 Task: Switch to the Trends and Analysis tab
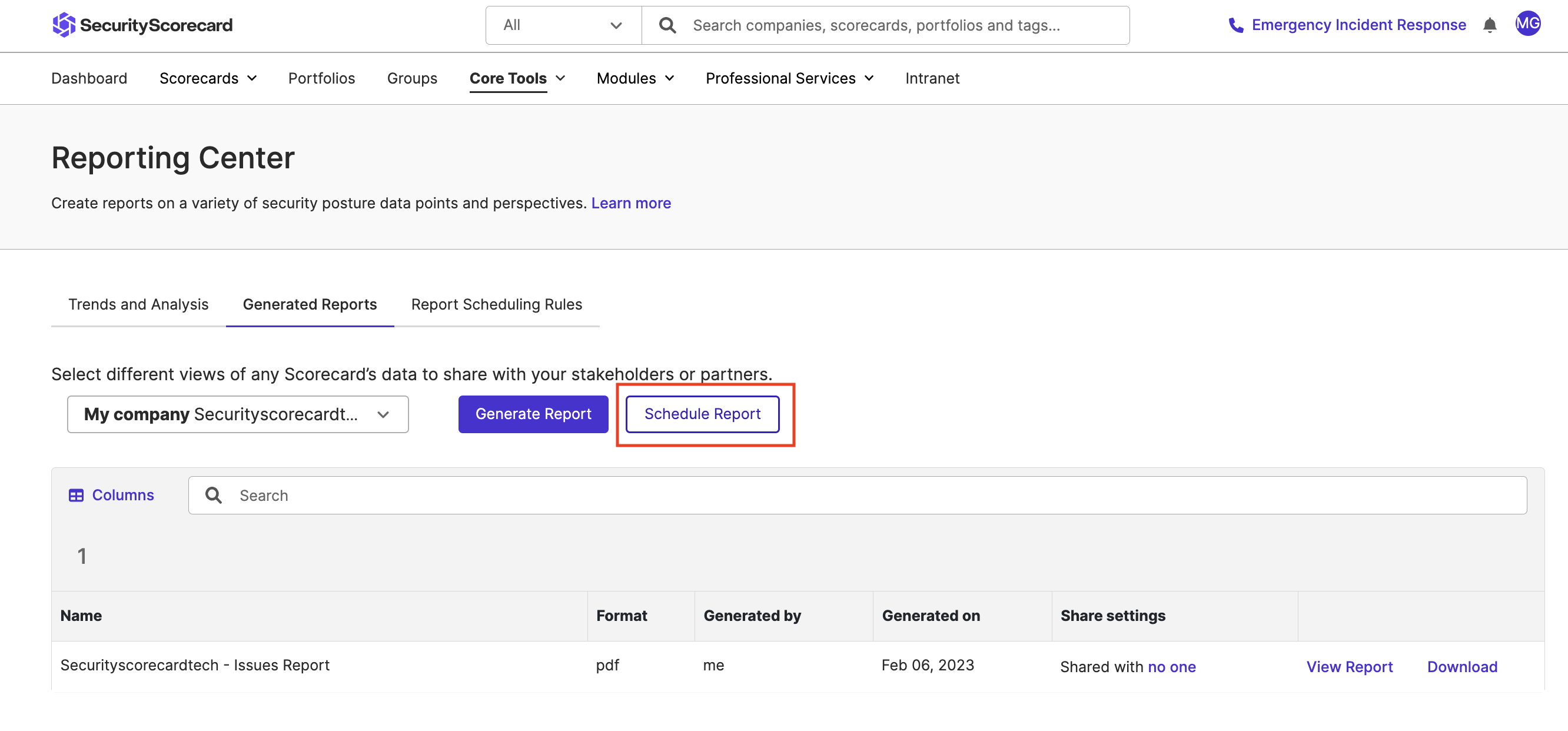(x=138, y=304)
